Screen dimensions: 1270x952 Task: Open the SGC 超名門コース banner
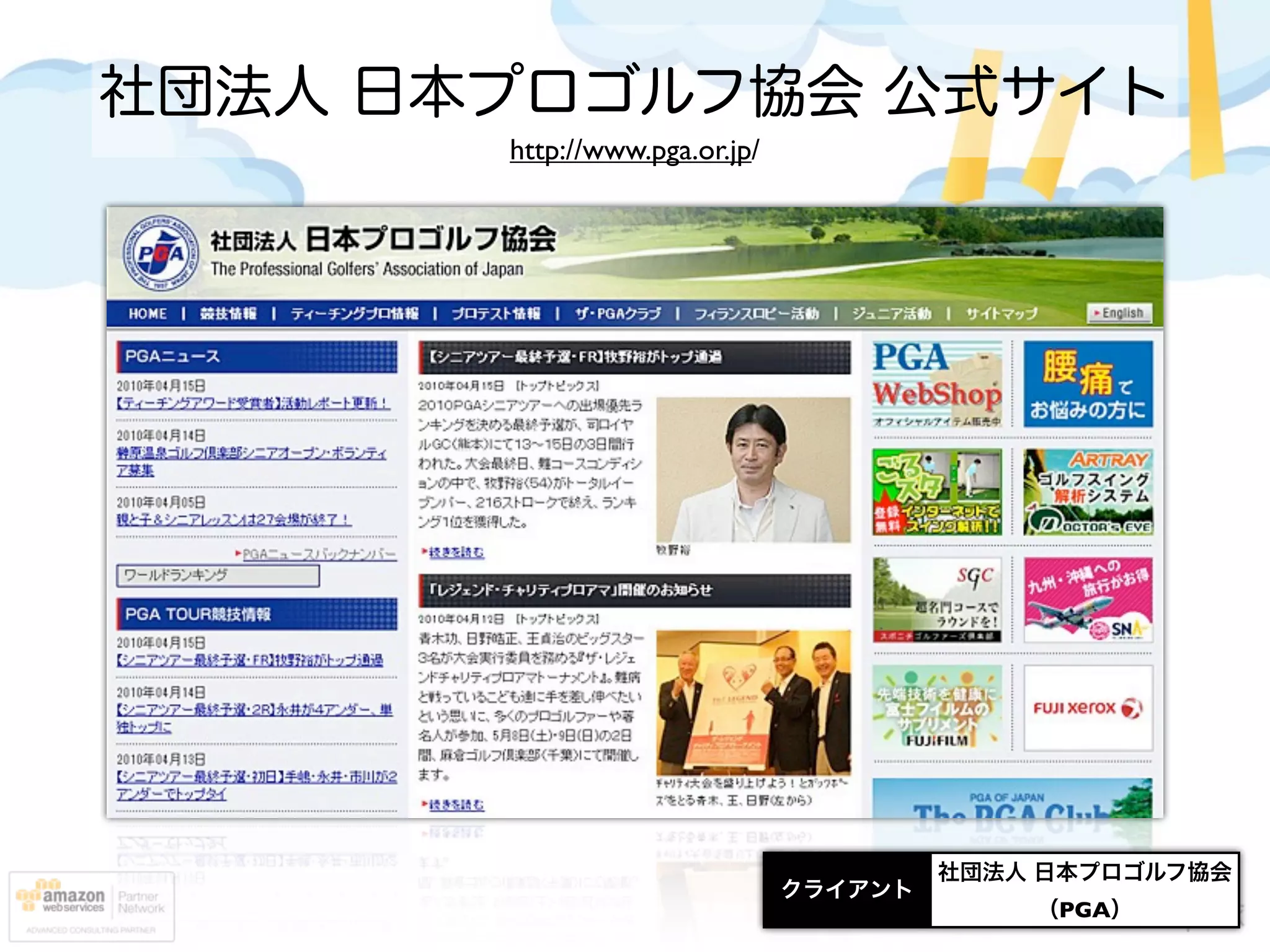937,600
